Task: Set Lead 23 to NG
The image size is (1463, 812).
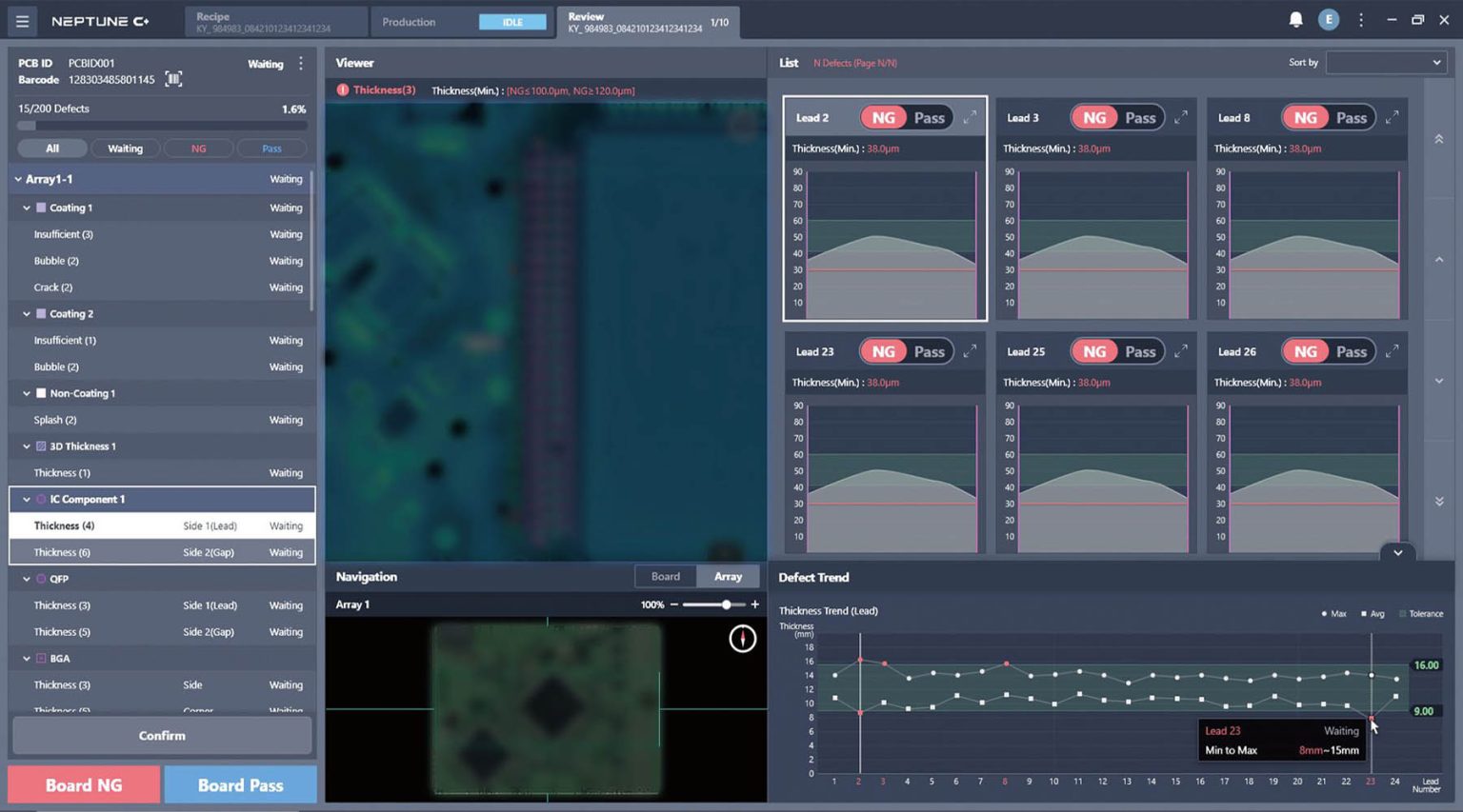Action: click(883, 351)
